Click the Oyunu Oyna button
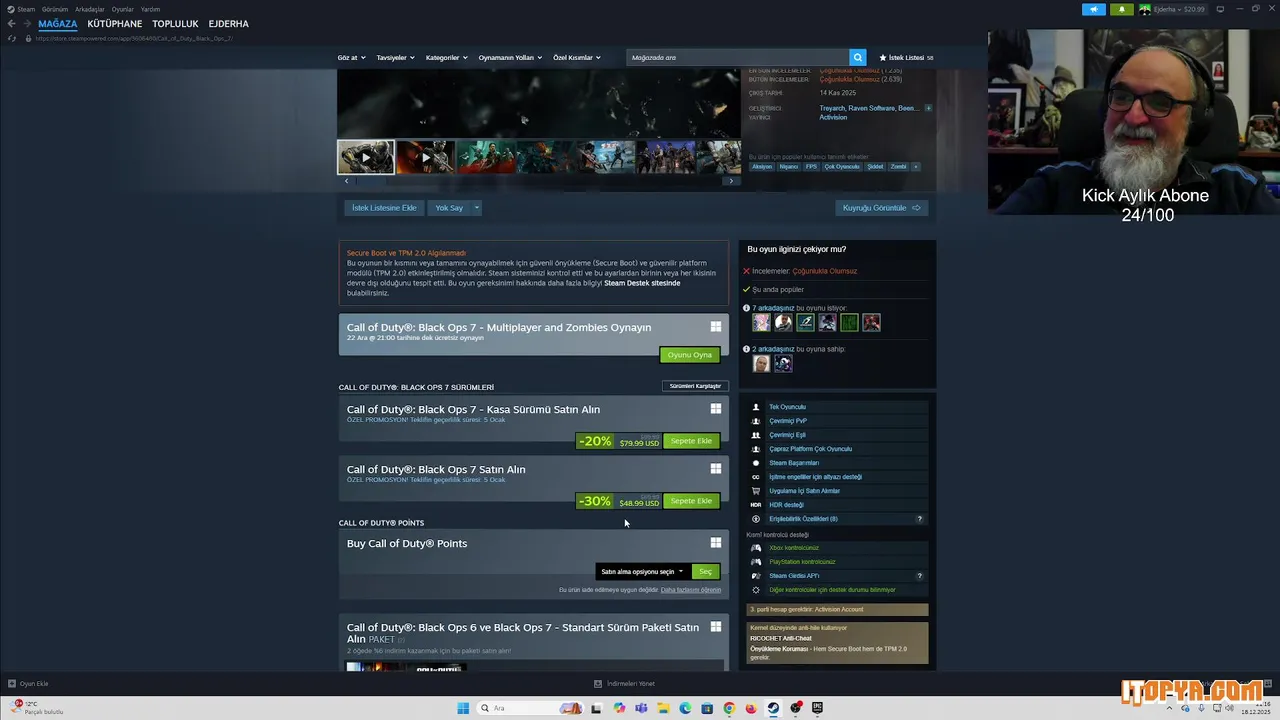Viewport: 1280px width, 720px height. click(689, 355)
